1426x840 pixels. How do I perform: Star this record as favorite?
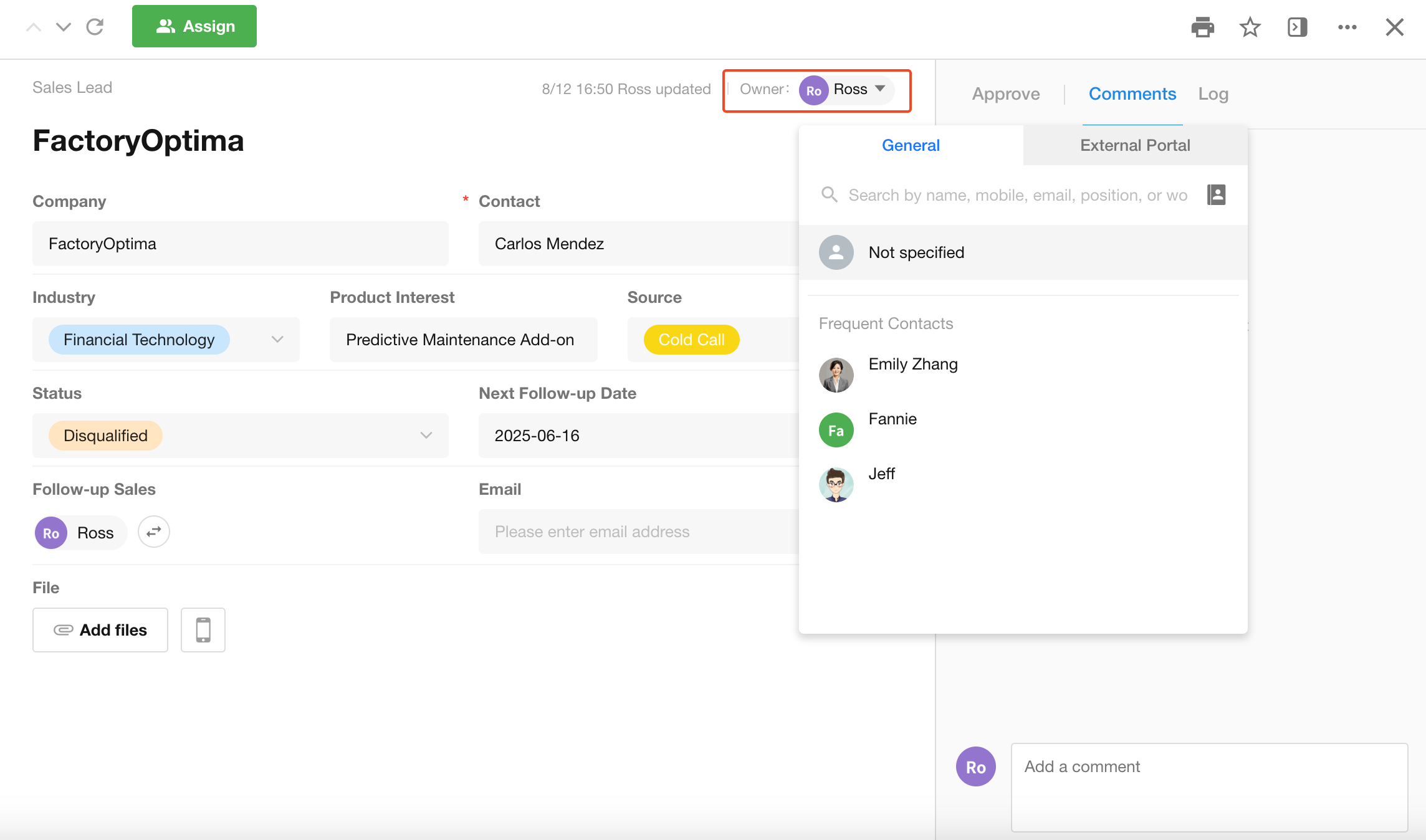point(1250,27)
